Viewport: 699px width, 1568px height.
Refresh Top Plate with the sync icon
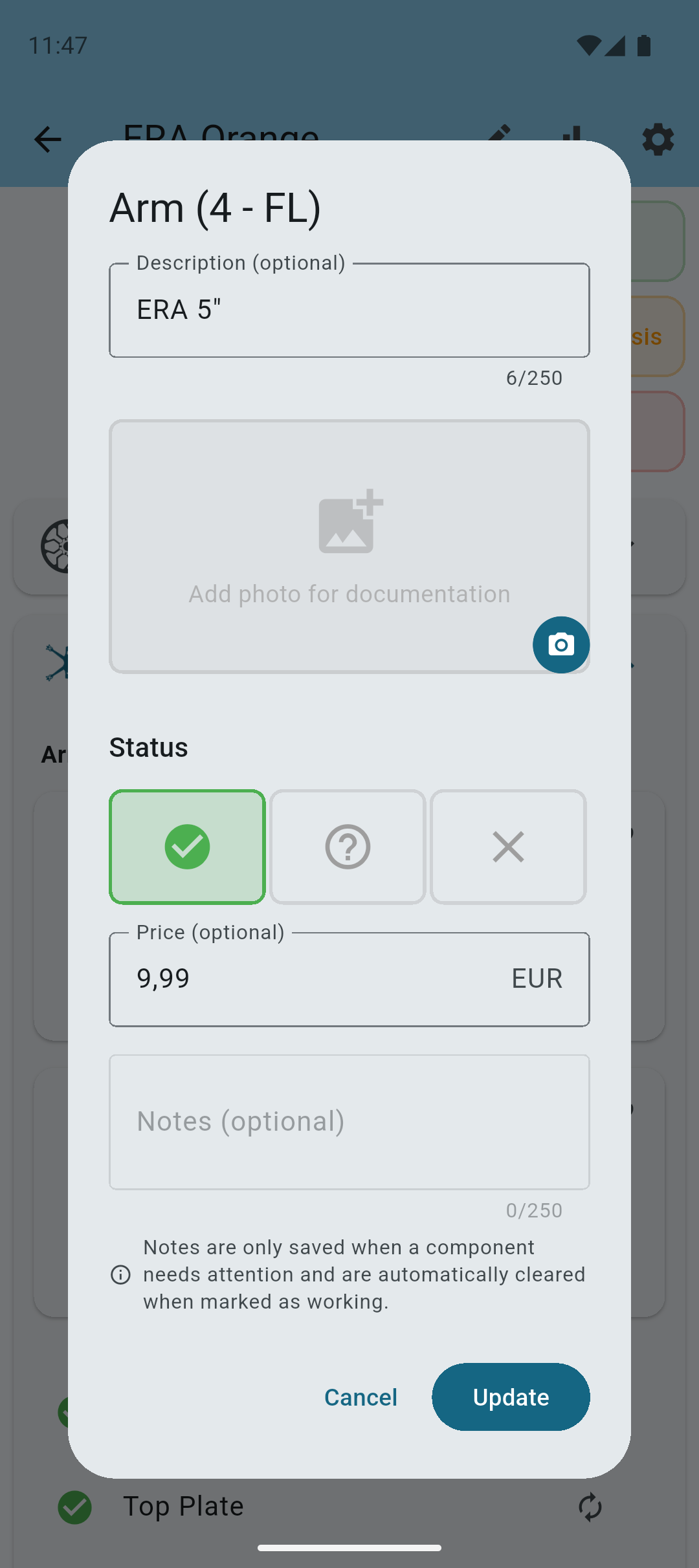point(590,1506)
